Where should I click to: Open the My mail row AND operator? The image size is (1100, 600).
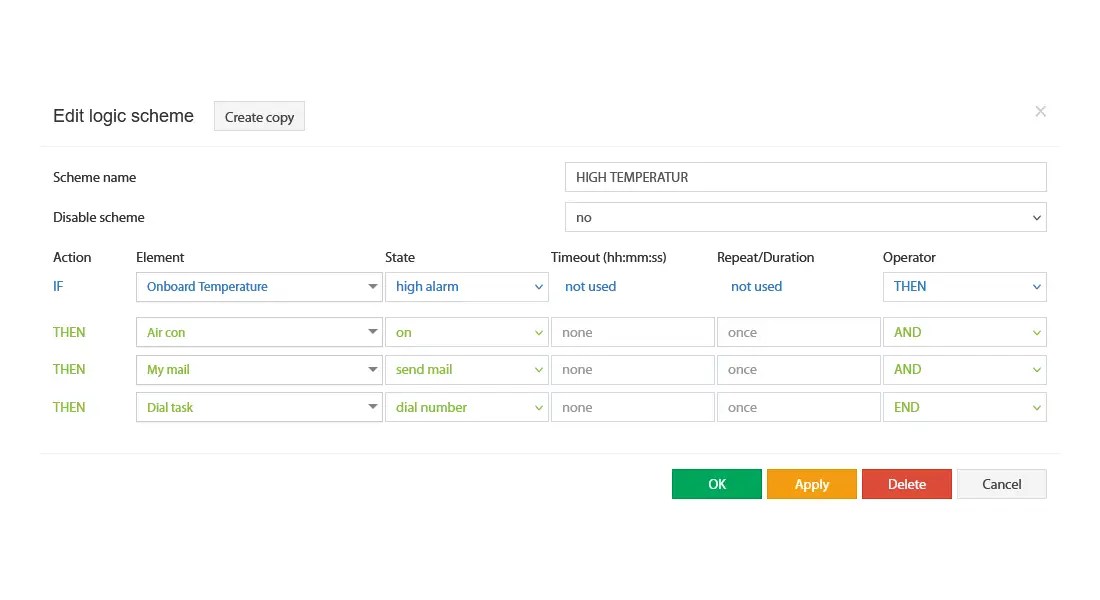point(965,370)
